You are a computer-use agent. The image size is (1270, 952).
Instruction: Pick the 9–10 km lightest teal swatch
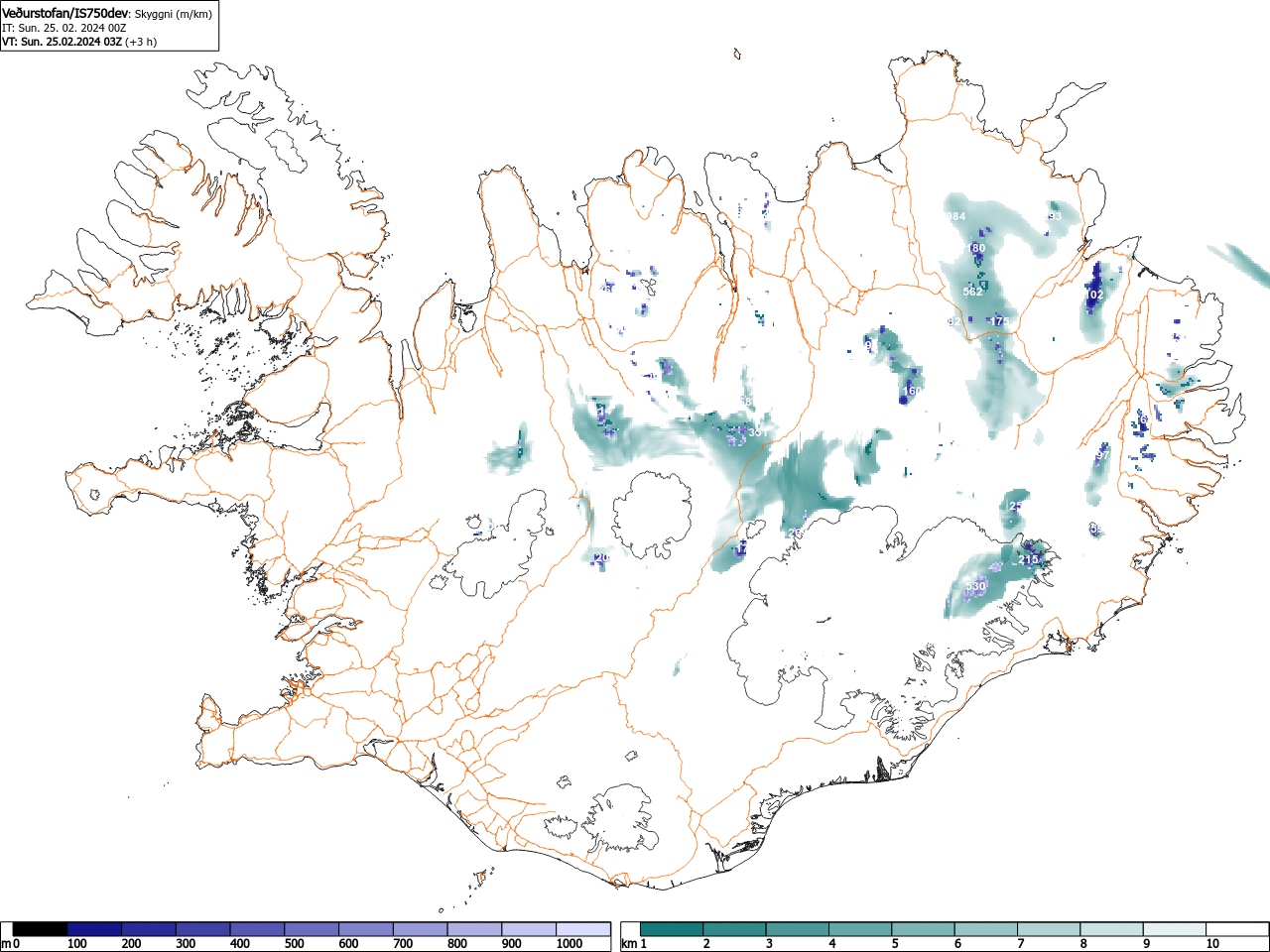(x=1177, y=929)
